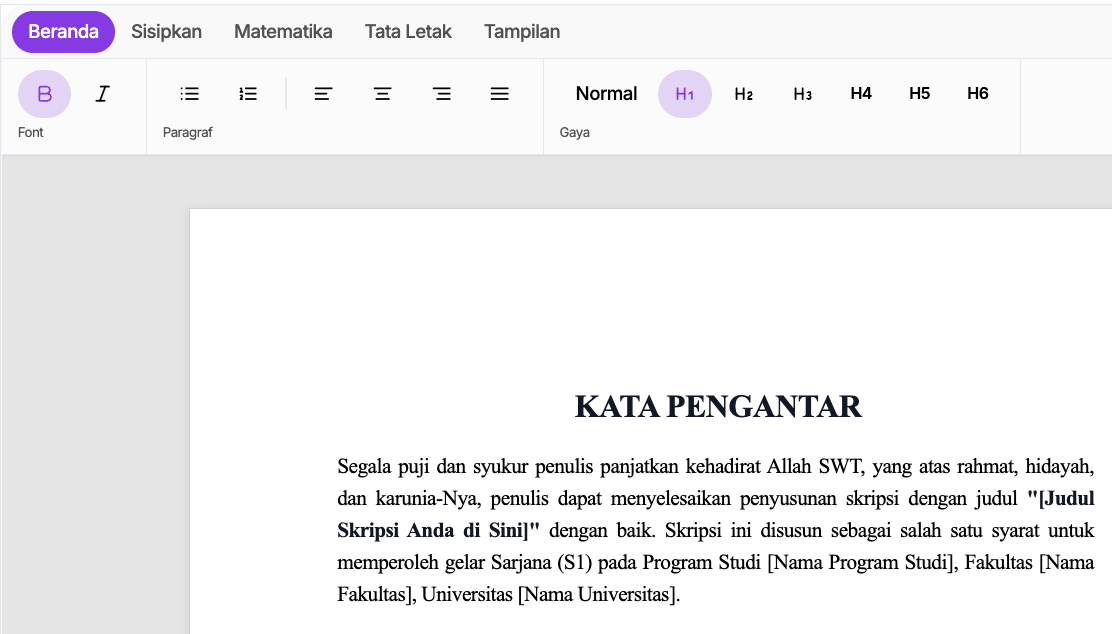This screenshot has width=1112, height=634.
Task: Center align the paragraph
Action: point(382,94)
